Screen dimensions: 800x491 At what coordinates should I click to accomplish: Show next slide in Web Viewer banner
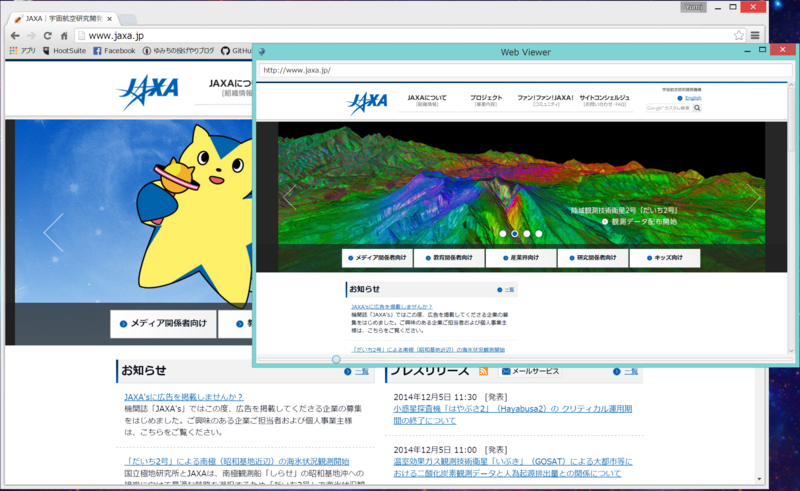tap(753, 197)
